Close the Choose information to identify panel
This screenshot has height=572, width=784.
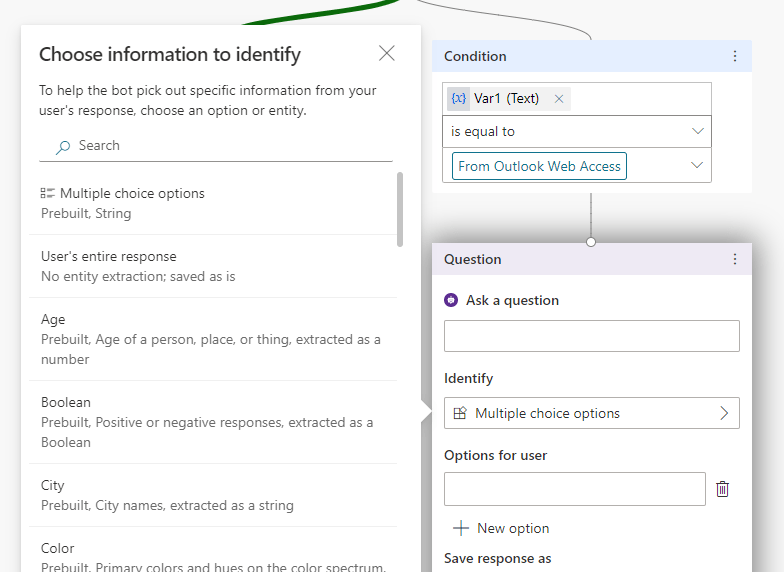pyautogui.click(x=387, y=54)
